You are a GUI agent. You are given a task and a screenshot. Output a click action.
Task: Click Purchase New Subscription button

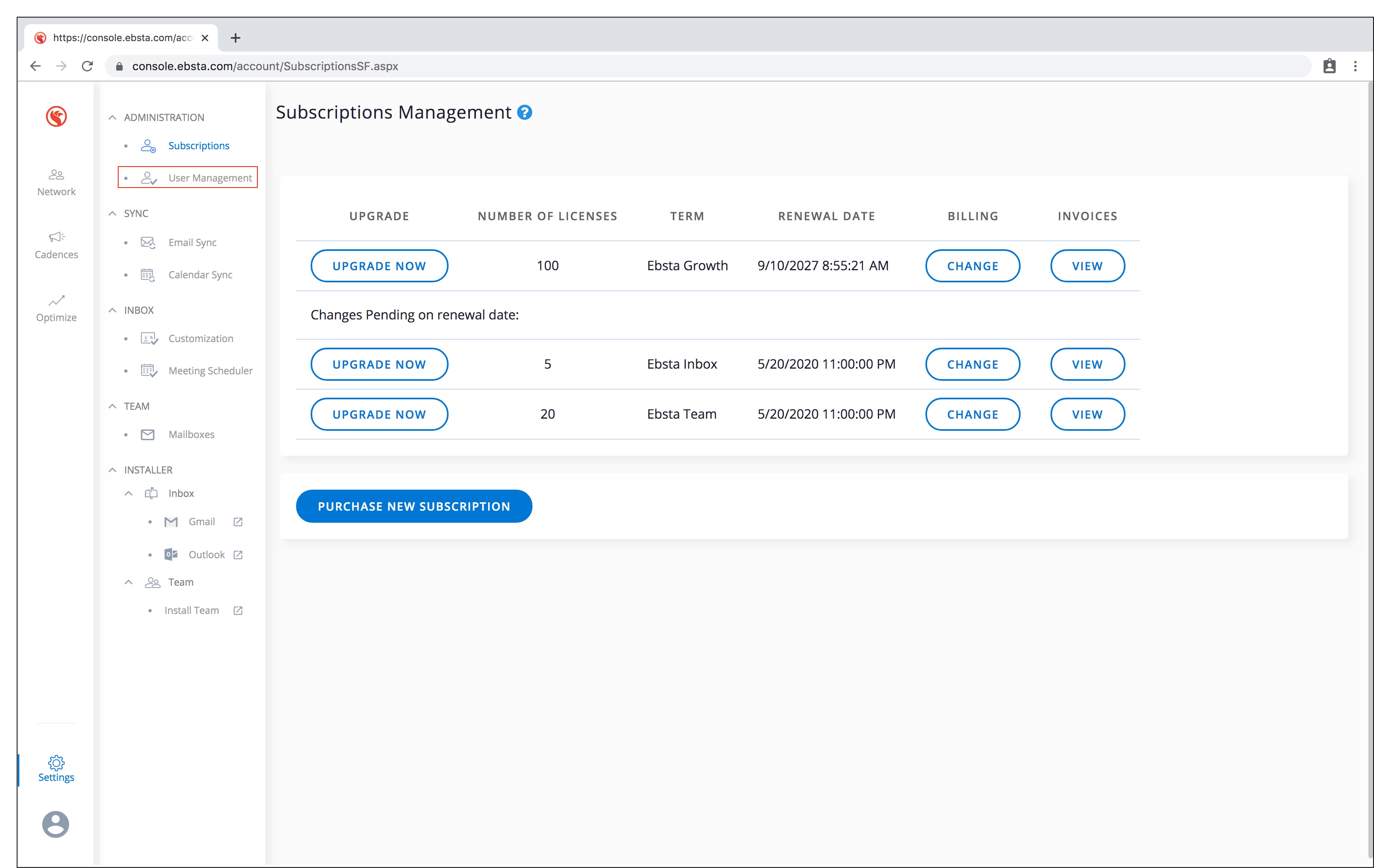413,506
